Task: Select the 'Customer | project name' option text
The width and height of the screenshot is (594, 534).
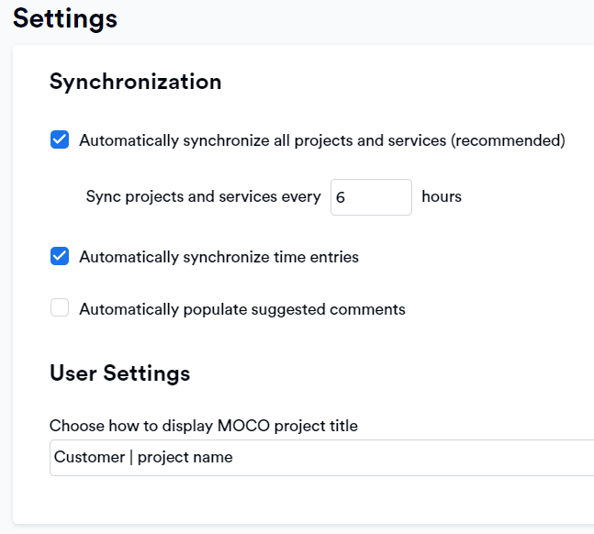Action: (x=143, y=457)
